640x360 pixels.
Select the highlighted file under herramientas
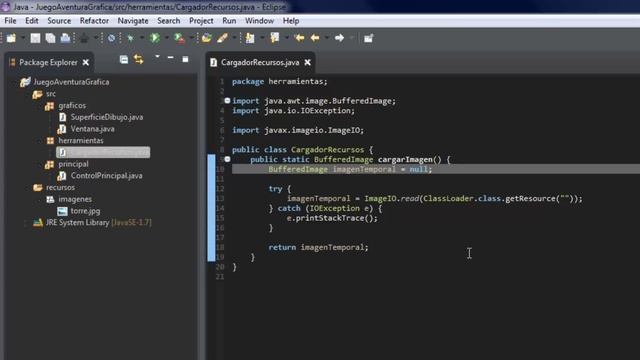(x=103, y=152)
